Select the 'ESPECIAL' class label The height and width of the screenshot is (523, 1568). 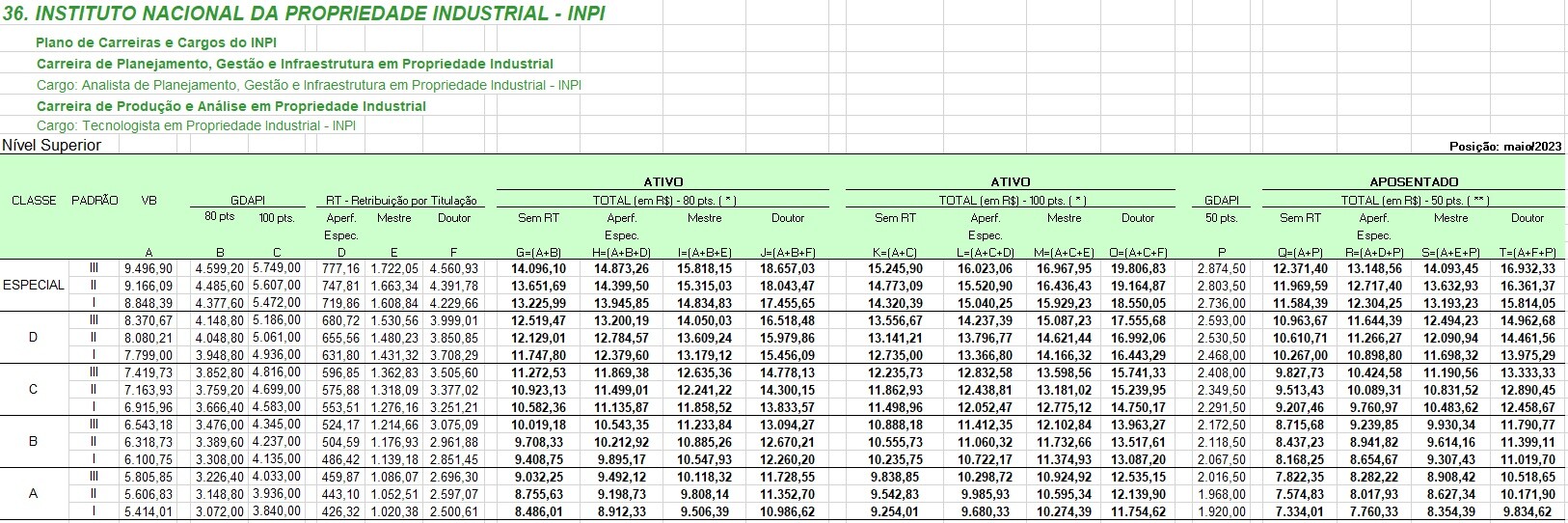[34, 286]
